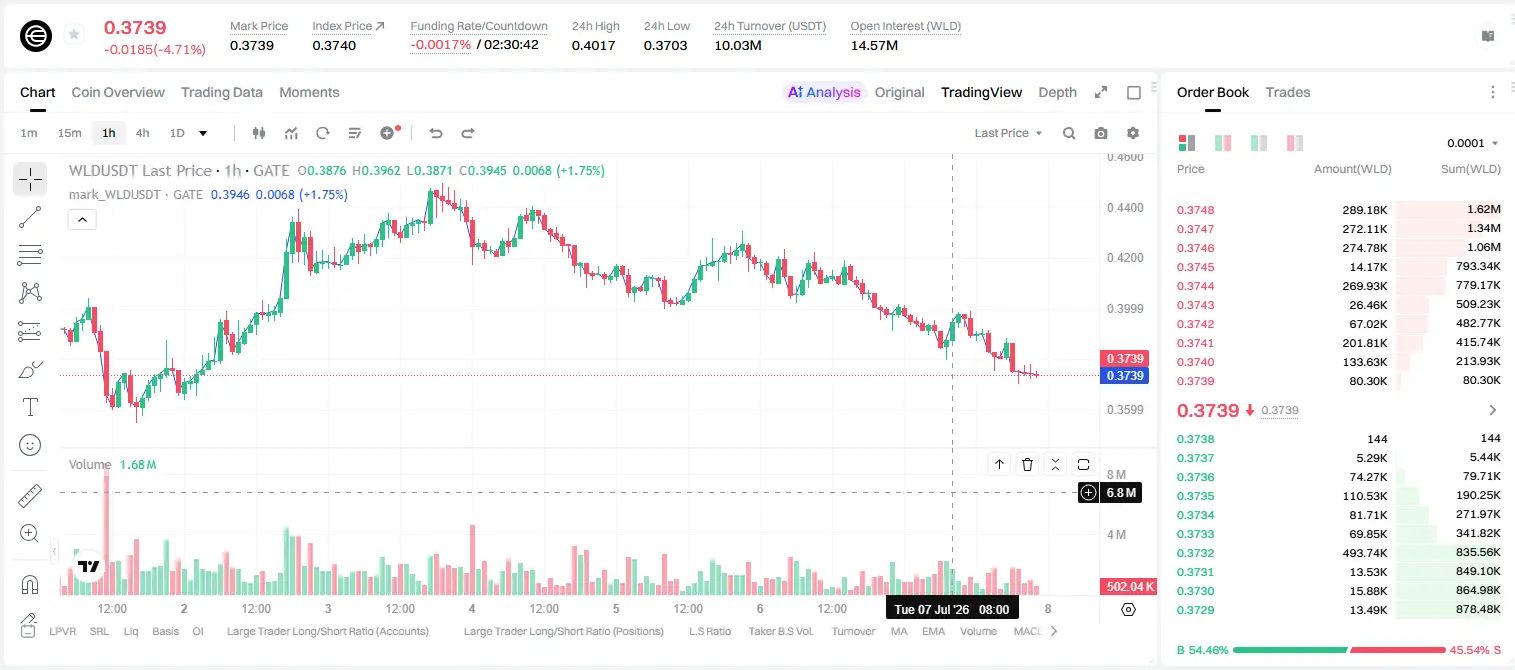The image size is (1515, 670).
Task: Add WLDUSDT to favorites star
Action: point(74,35)
